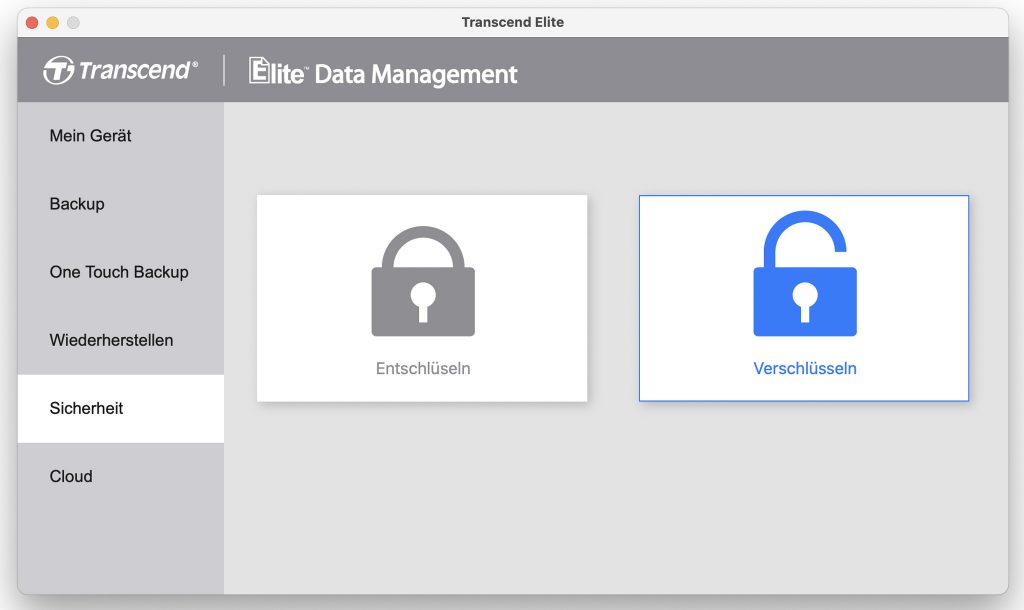Click the disabled gray zoom button
The image size is (1024, 610).
(x=74, y=23)
